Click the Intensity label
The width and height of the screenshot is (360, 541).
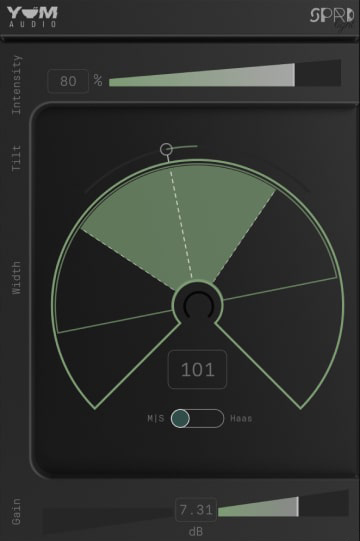point(16,85)
